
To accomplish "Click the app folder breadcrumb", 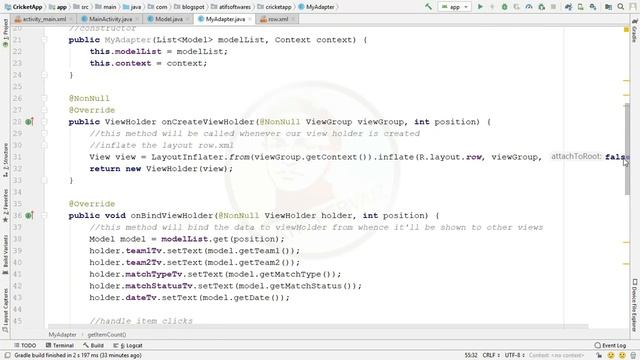I will click(x=58, y=7).
